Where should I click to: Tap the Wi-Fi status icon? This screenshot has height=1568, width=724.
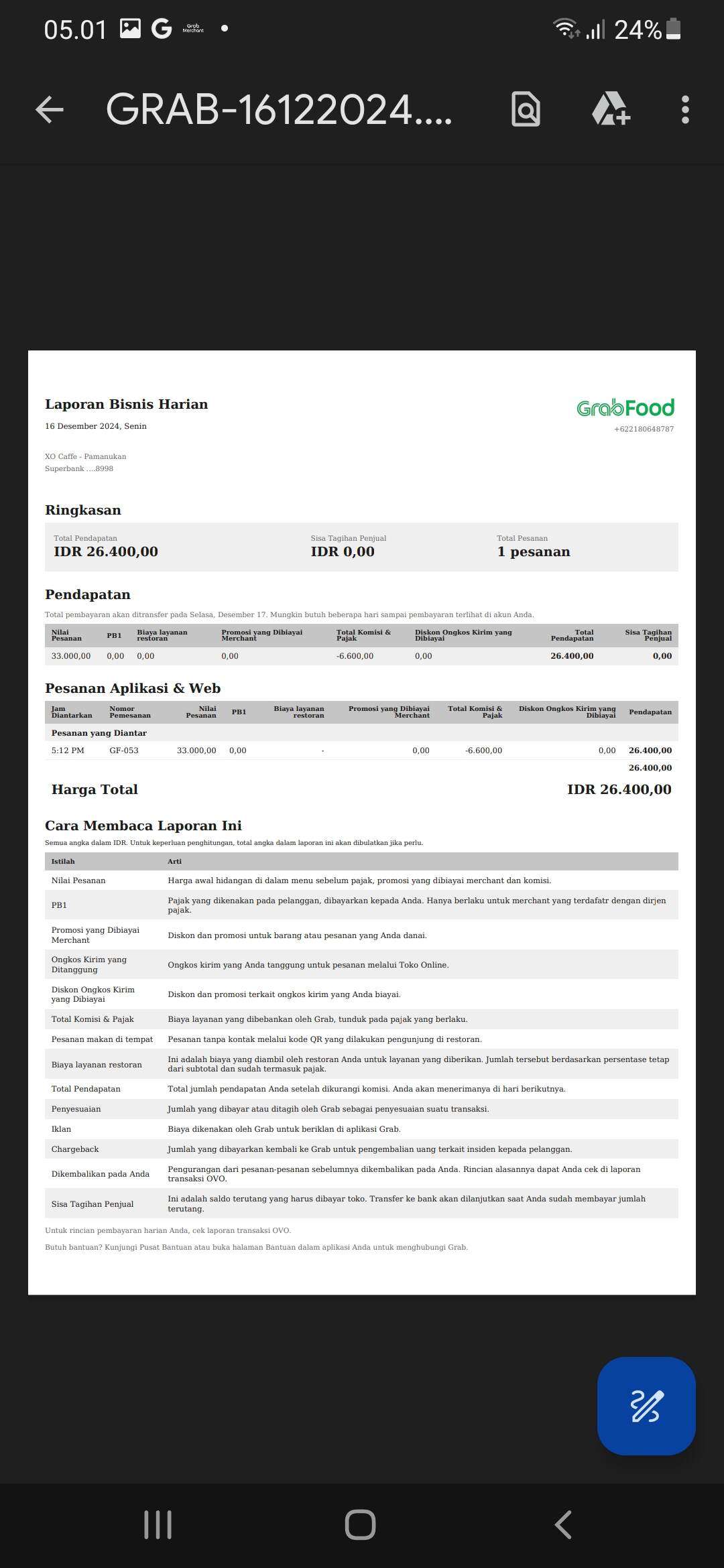coord(565,28)
